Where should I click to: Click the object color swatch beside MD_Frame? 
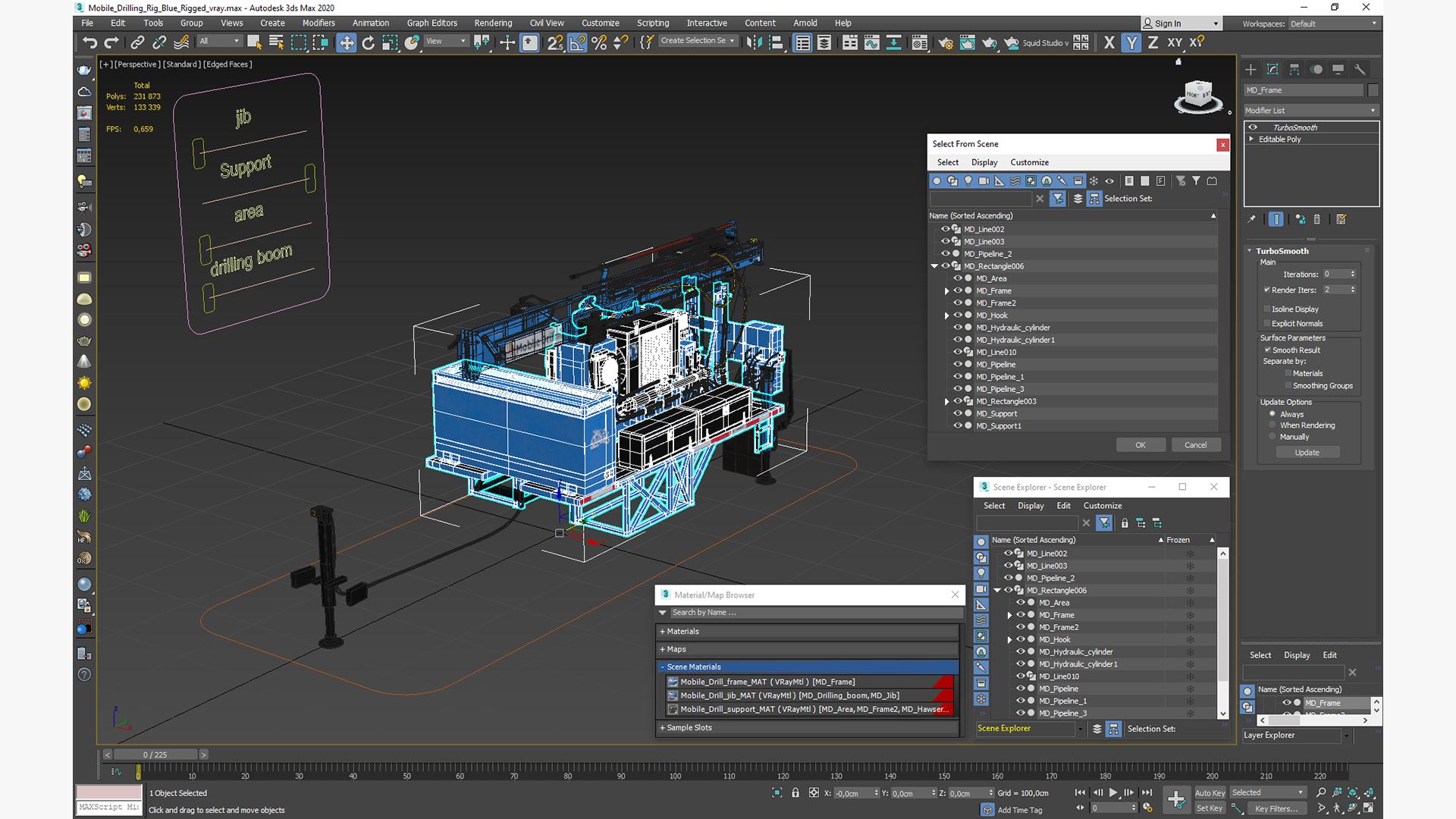1373,90
